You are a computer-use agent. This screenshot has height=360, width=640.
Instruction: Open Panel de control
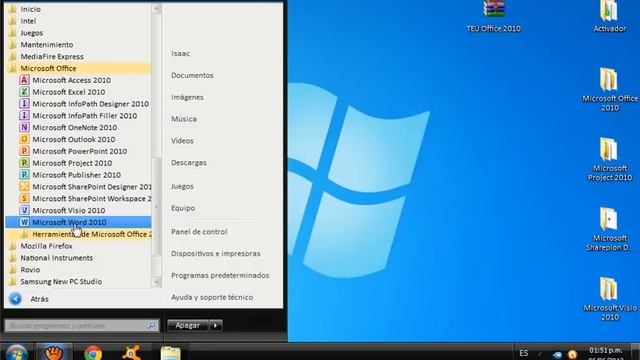tap(199, 231)
